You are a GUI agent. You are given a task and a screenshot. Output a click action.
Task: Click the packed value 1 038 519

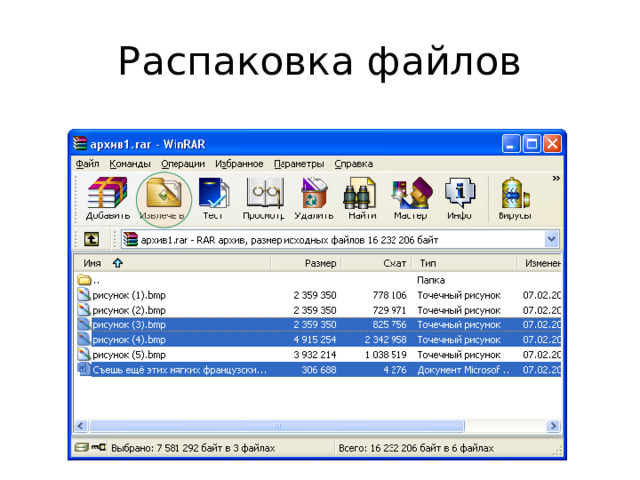click(x=386, y=355)
